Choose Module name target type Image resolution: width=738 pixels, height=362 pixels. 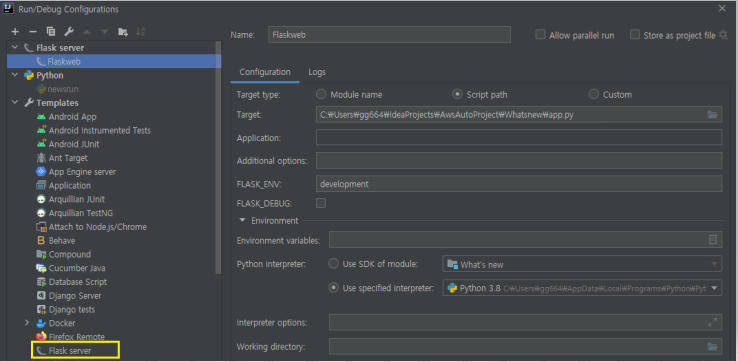[321, 94]
